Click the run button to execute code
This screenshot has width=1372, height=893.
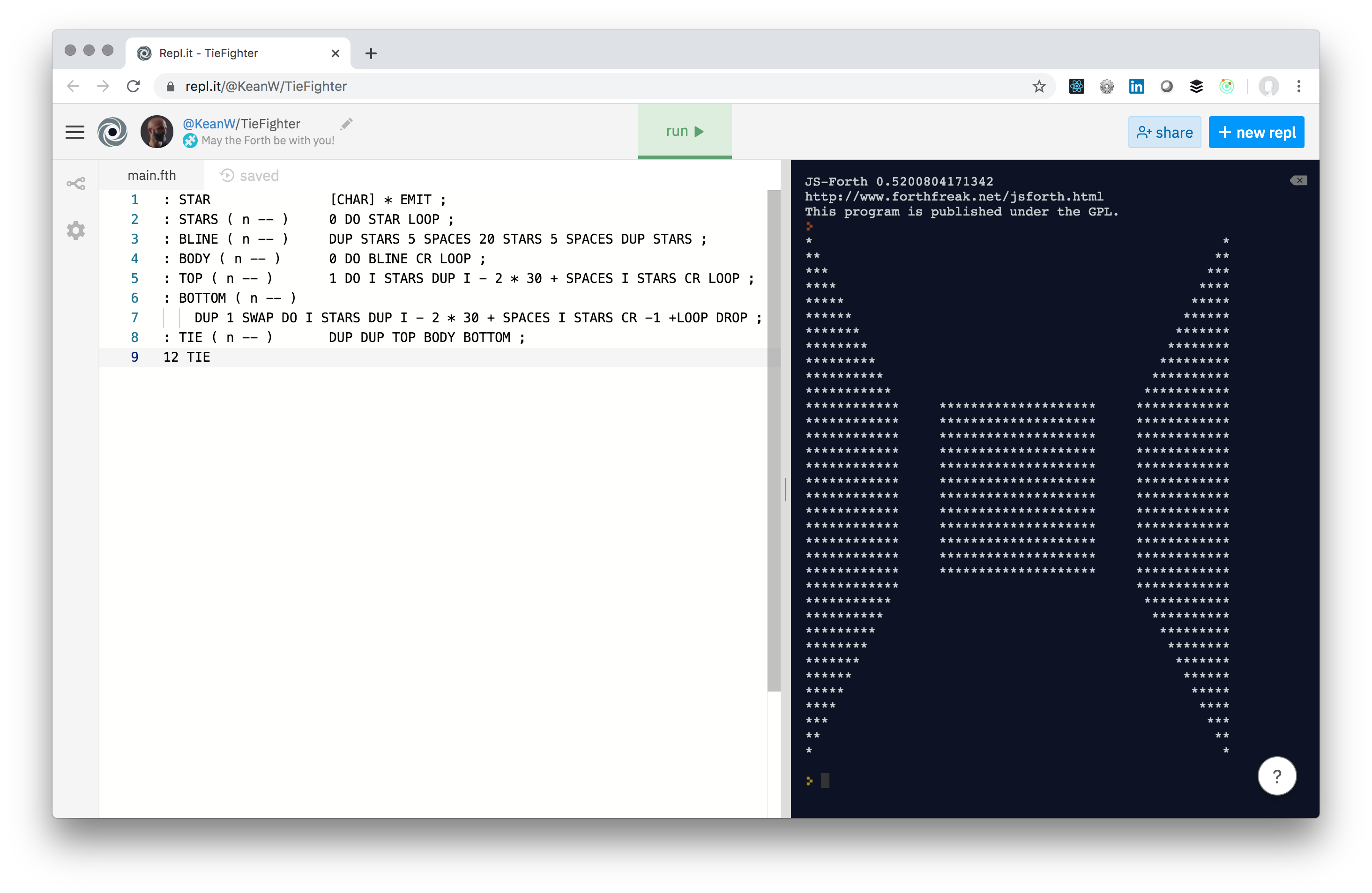(x=684, y=132)
